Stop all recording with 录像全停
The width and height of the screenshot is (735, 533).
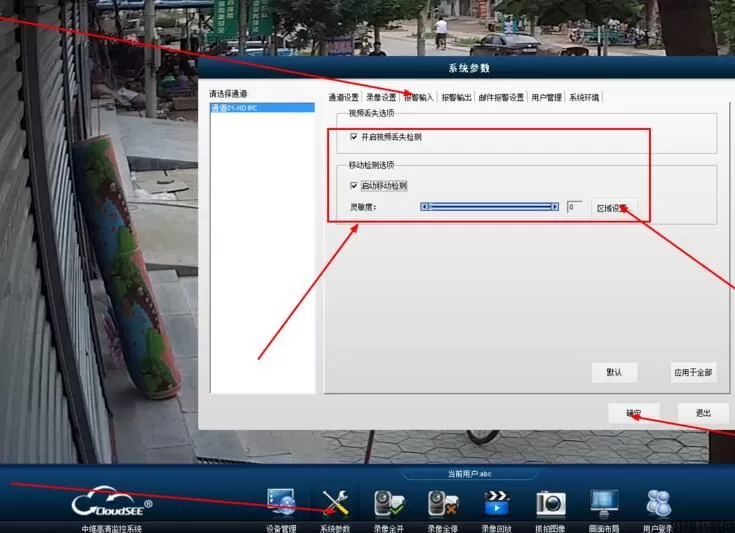[442, 503]
